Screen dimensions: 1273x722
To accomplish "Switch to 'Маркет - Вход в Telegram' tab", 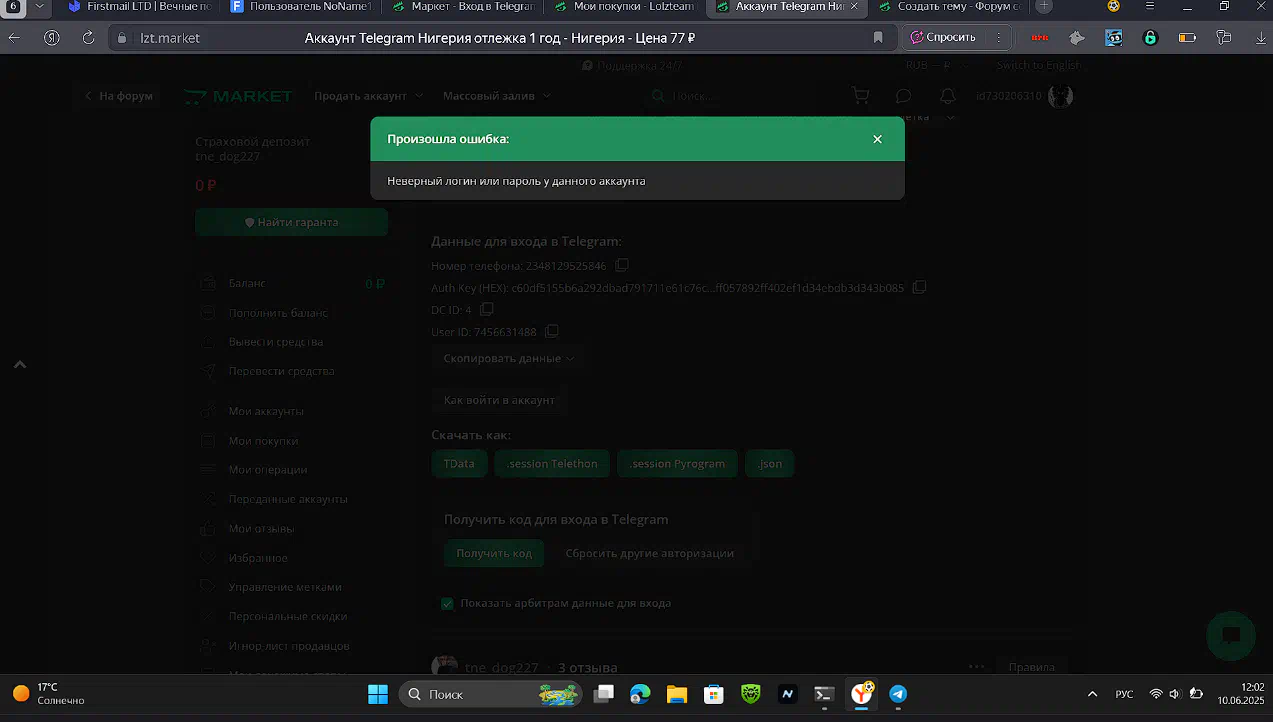I will pyautogui.click(x=463, y=6).
